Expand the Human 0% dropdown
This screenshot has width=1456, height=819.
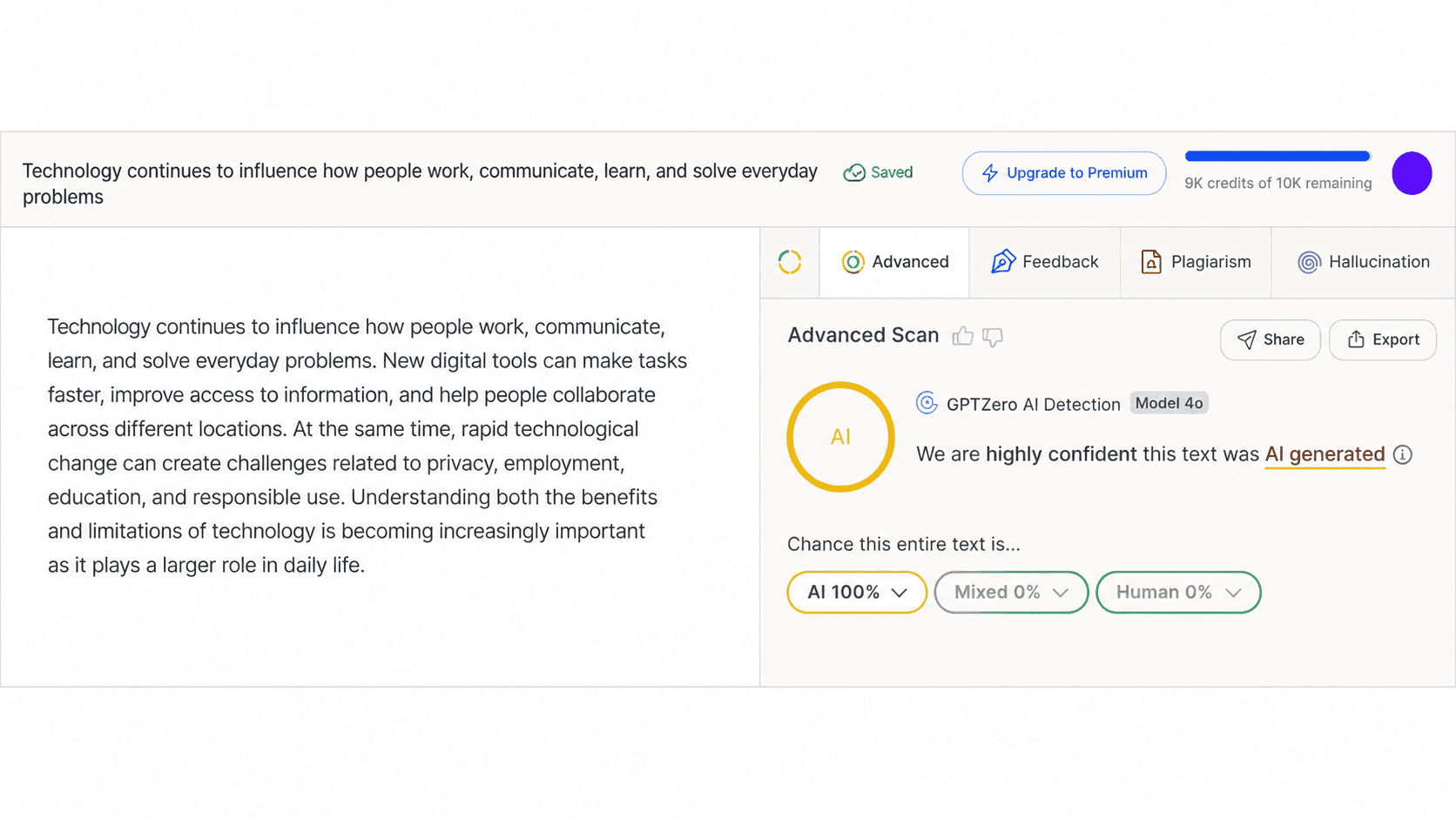[x=1178, y=592]
